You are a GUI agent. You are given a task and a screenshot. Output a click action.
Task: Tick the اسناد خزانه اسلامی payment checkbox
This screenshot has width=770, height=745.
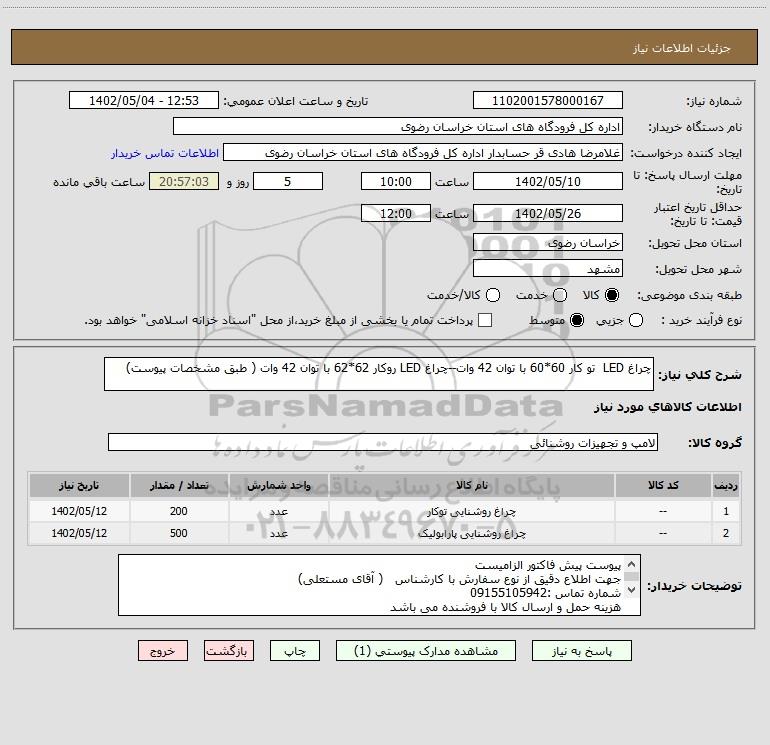[485, 320]
